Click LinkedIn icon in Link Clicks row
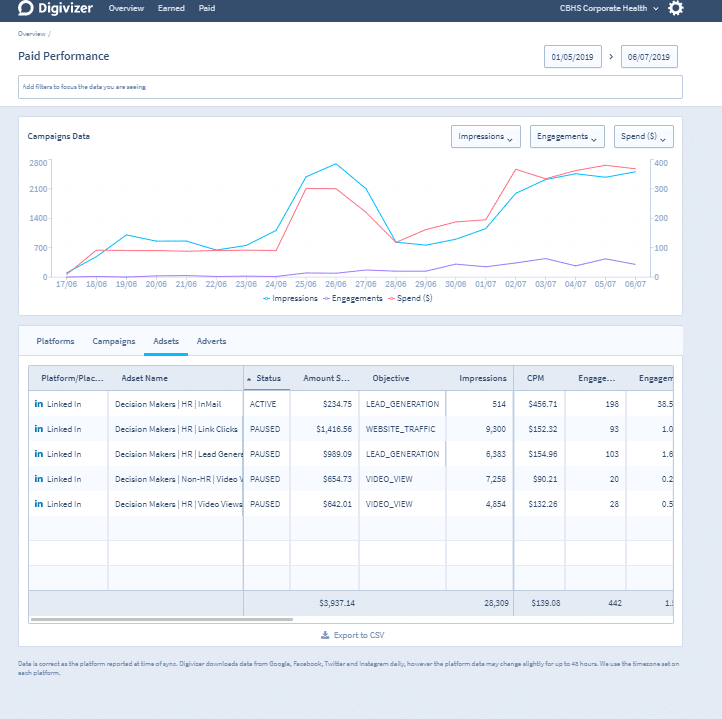This screenshot has width=722, height=719. (x=39, y=429)
